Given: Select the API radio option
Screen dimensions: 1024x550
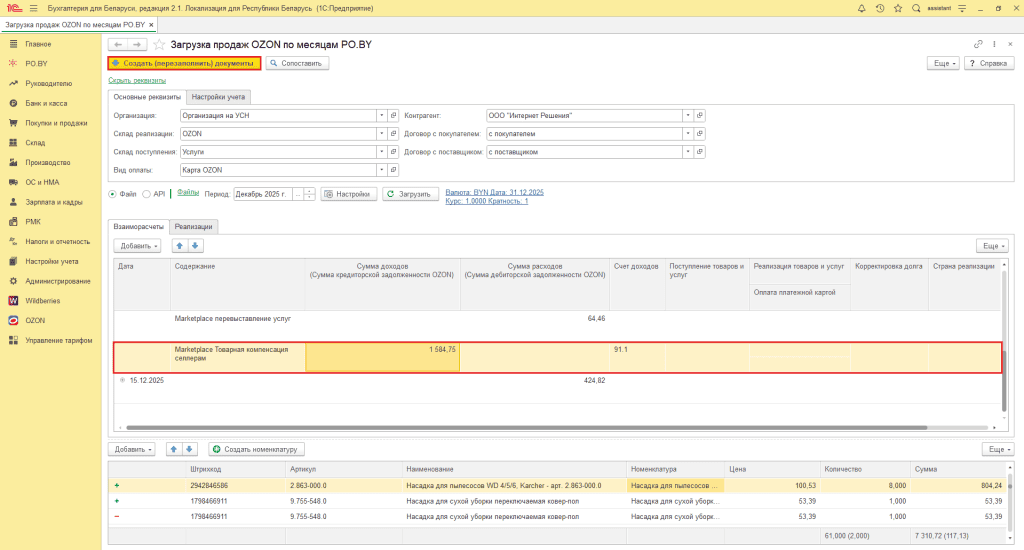Looking at the screenshot, I should pos(146,194).
